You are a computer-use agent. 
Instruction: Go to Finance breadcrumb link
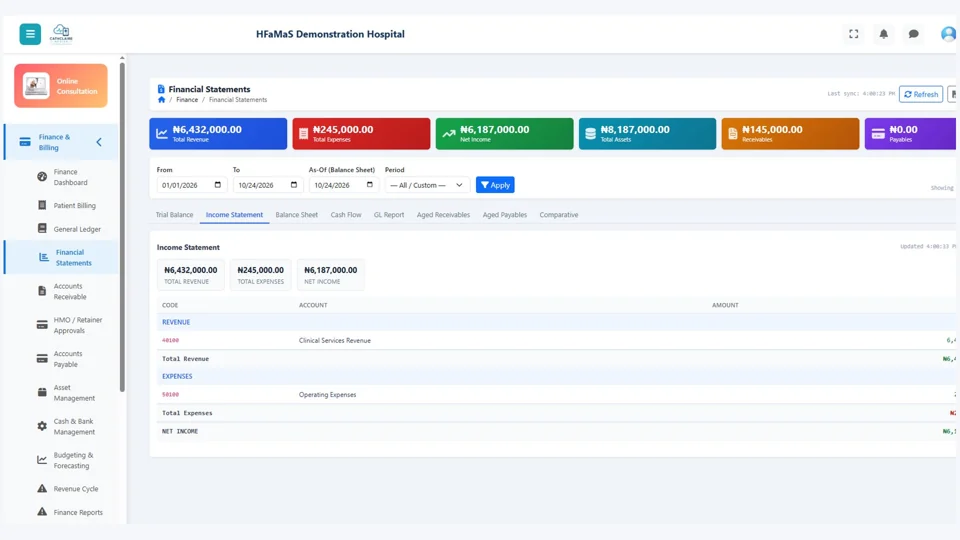pyautogui.click(x=187, y=100)
